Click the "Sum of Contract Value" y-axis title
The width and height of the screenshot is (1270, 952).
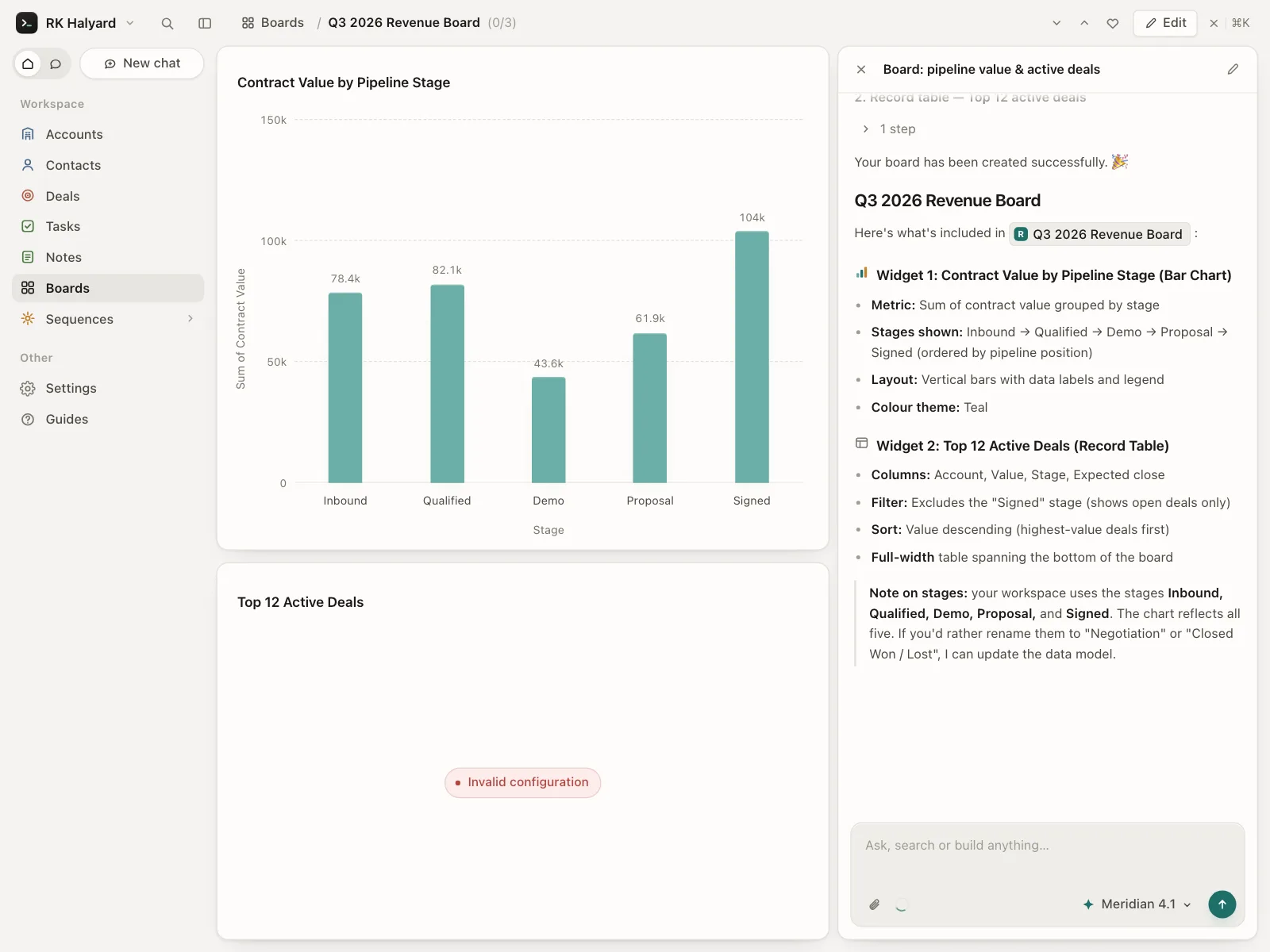pos(241,328)
